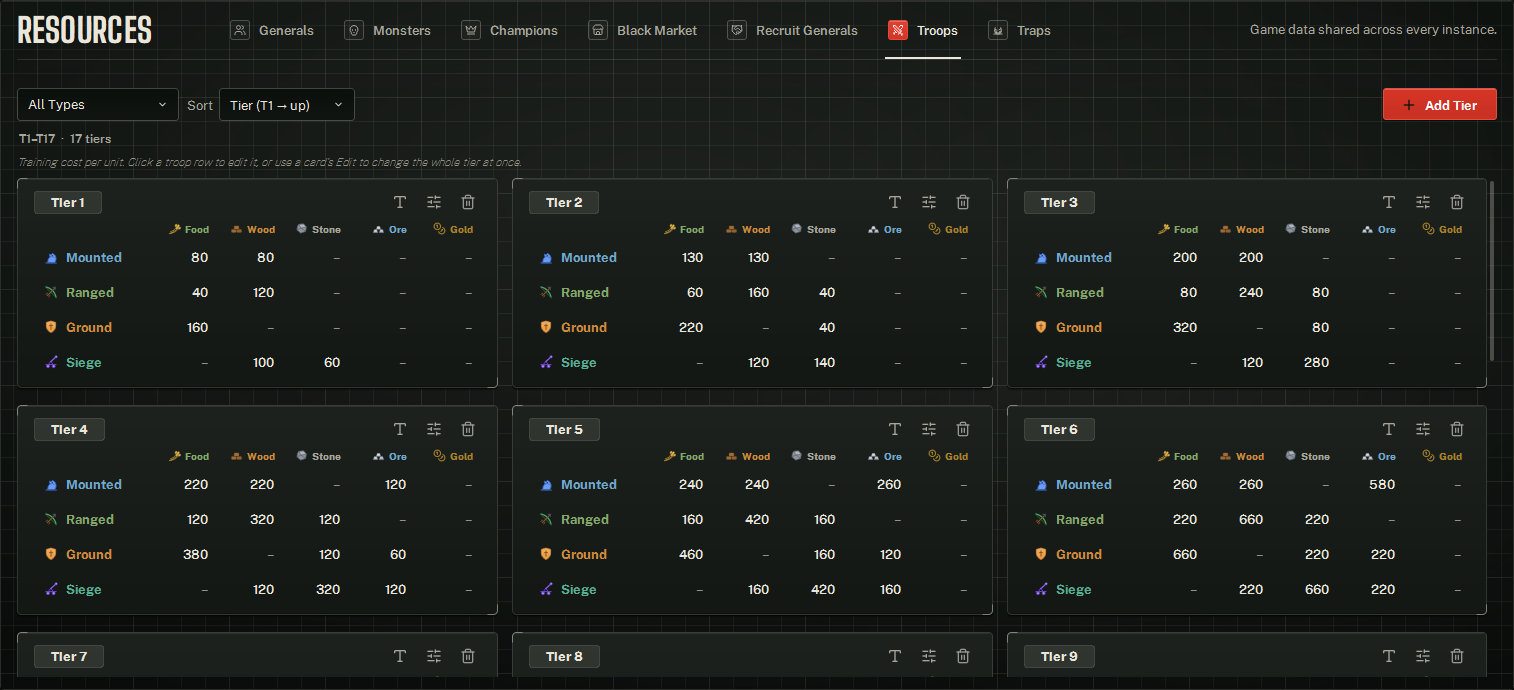
Task: Click the tier cards vertical scrollbar
Action: [x=1492, y=271]
